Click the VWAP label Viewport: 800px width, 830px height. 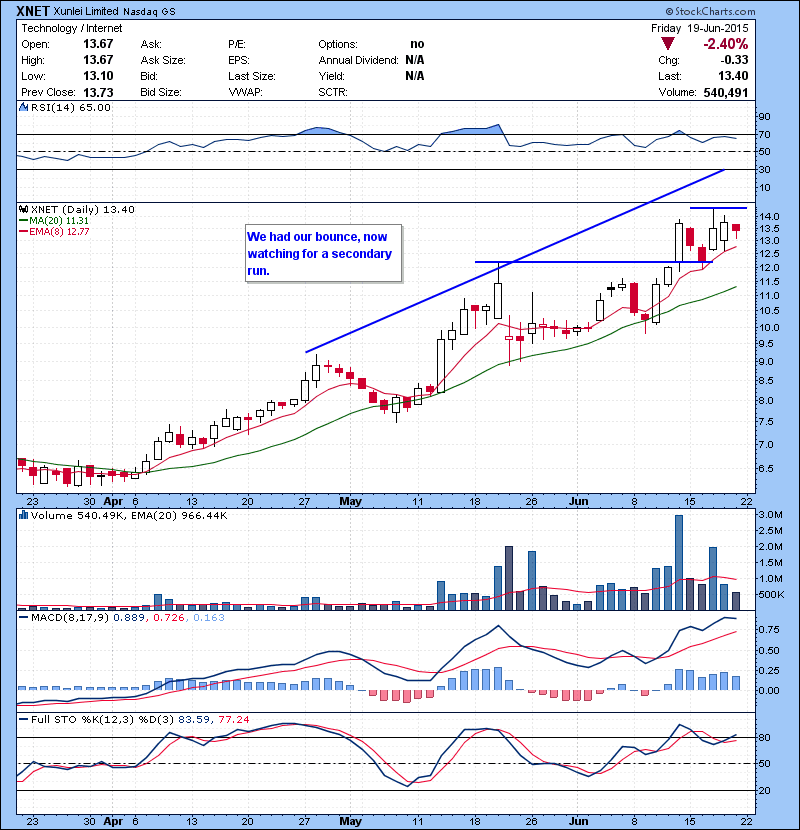coord(245,92)
